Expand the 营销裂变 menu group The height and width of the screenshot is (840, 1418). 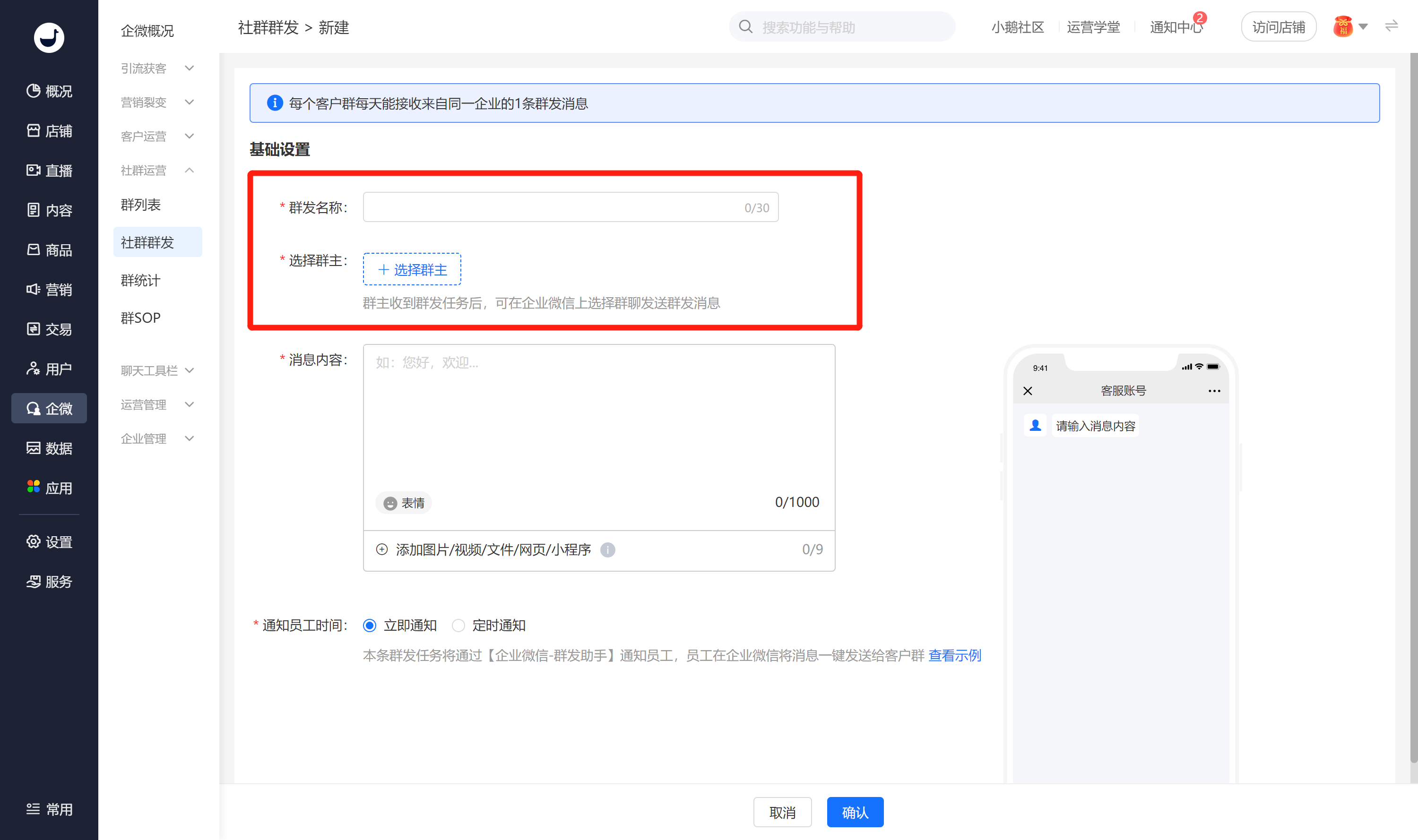(x=157, y=102)
